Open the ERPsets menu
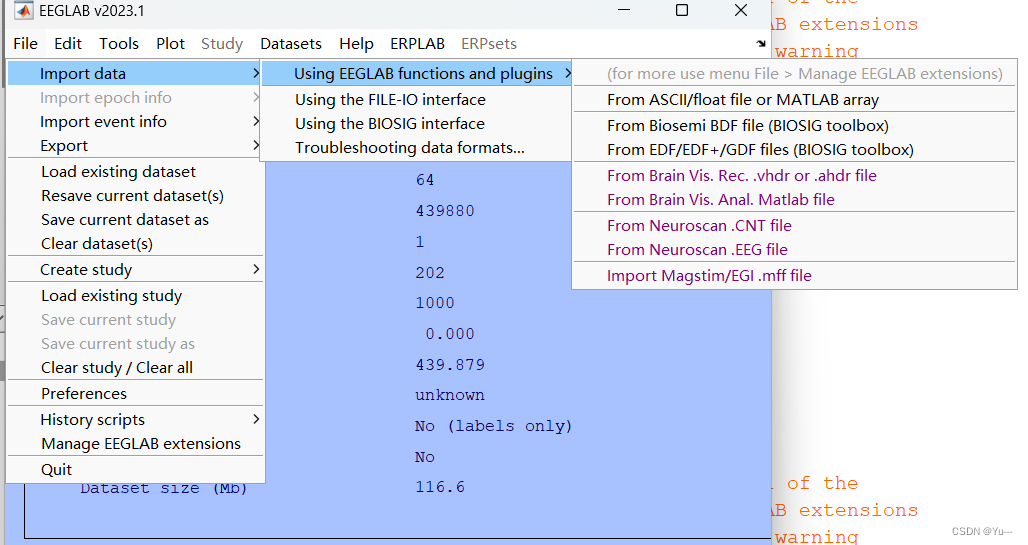The image size is (1028, 545). 488,44
